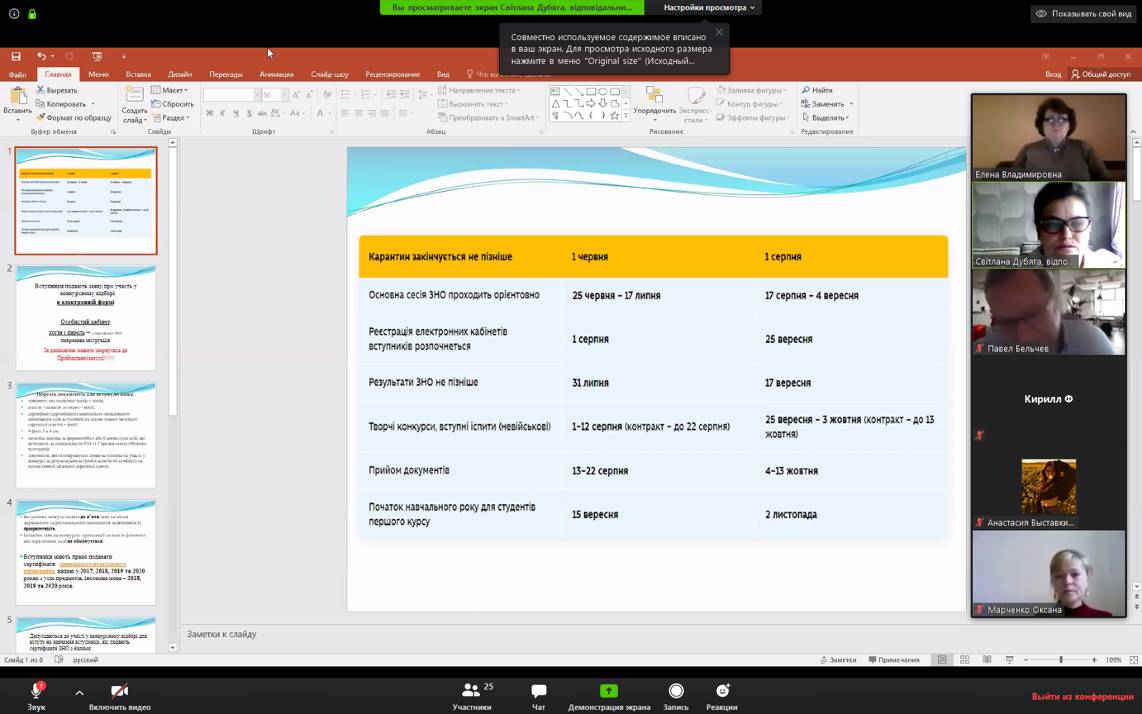Click the Показывать свой вид button
The width and height of the screenshot is (1142, 714).
click(x=1084, y=14)
